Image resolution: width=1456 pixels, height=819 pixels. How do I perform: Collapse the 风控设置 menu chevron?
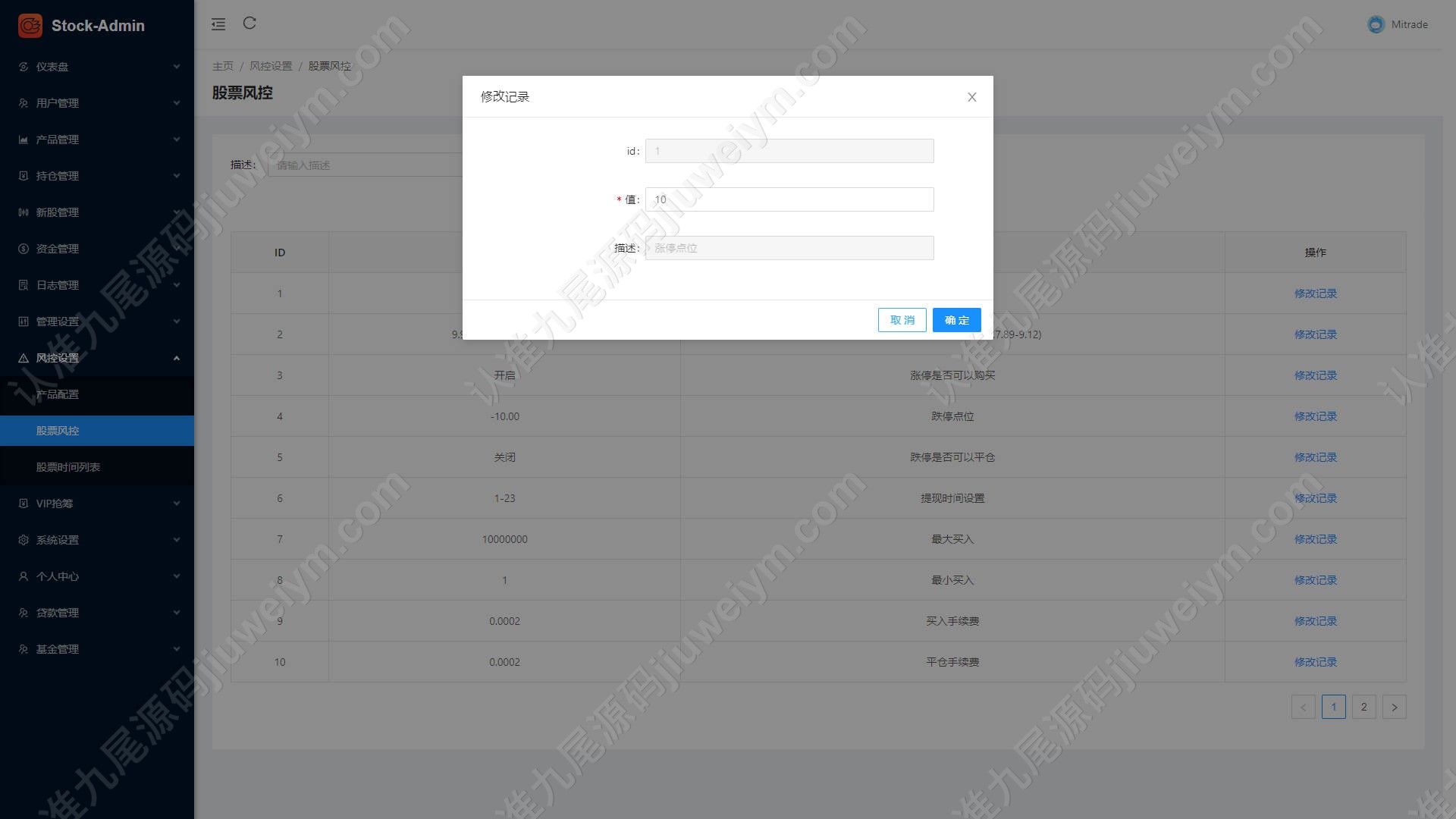(x=177, y=358)
